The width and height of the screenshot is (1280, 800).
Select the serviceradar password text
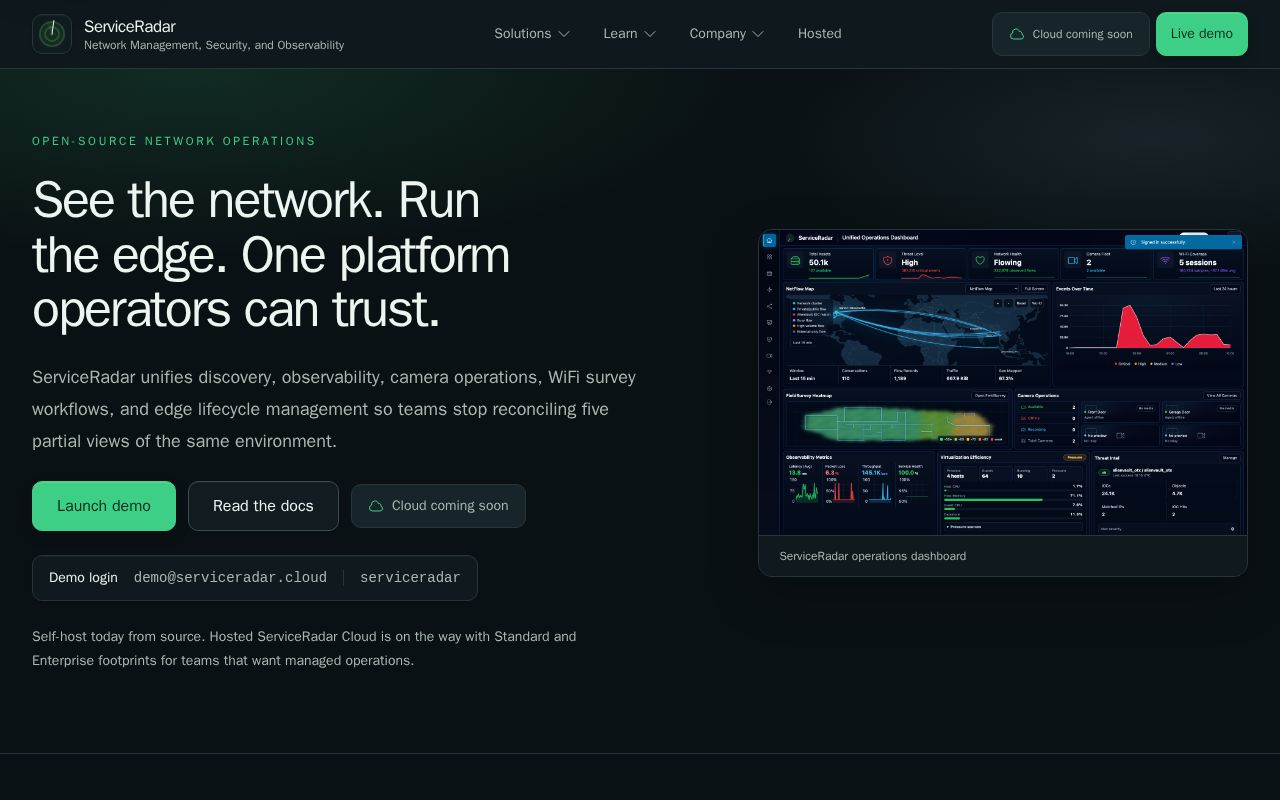(x=410, y=578)
